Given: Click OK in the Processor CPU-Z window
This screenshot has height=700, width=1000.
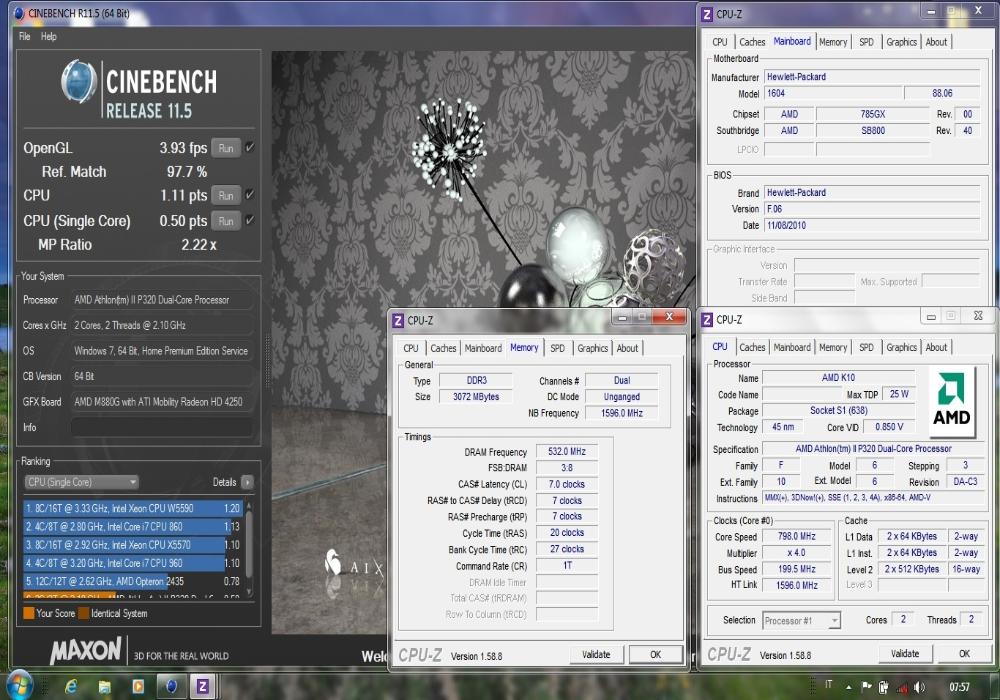Looking at the screenshot, I should tap(964, 653).
